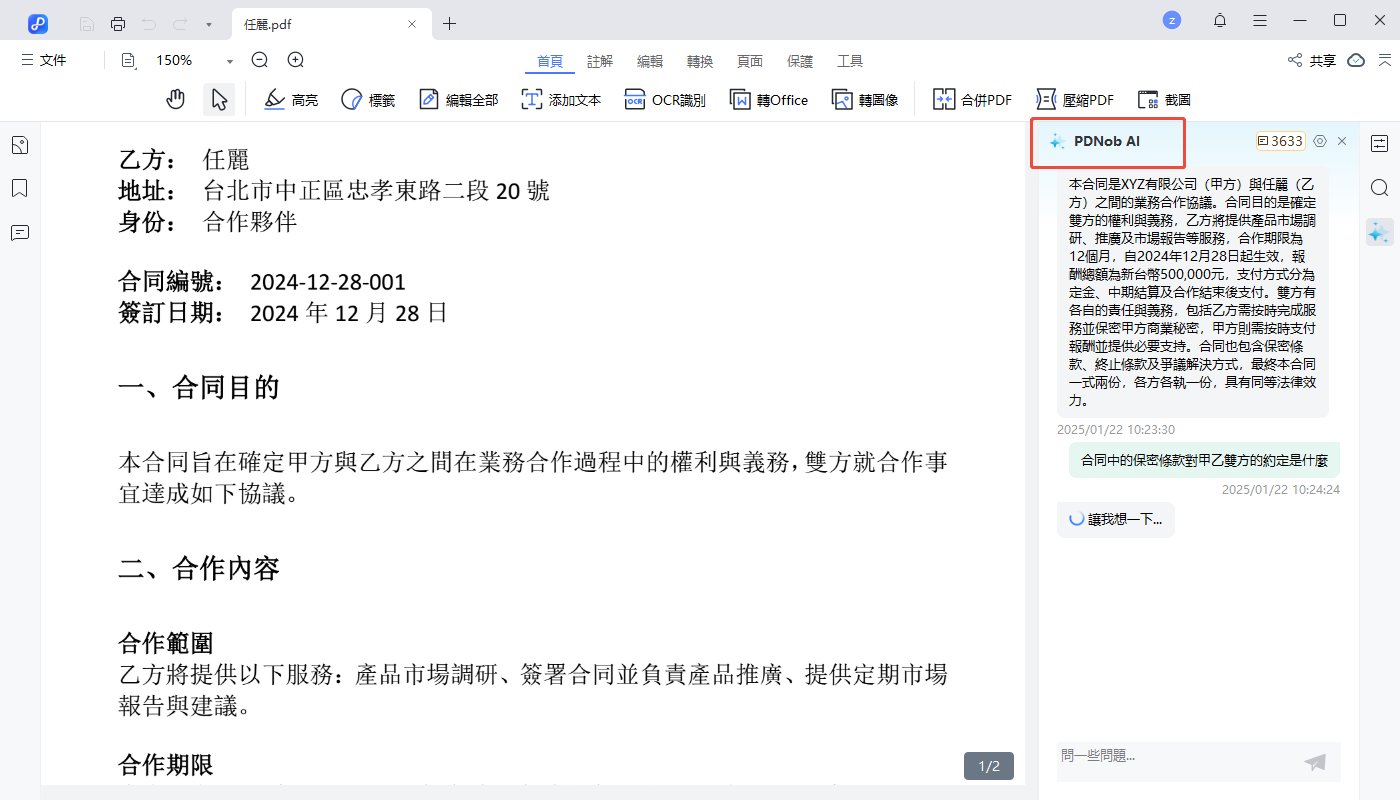Enable the 添加文本 add text mode
Image resolution: width=1400 pixels, height=800 pixels.
(x=560, y=99)
